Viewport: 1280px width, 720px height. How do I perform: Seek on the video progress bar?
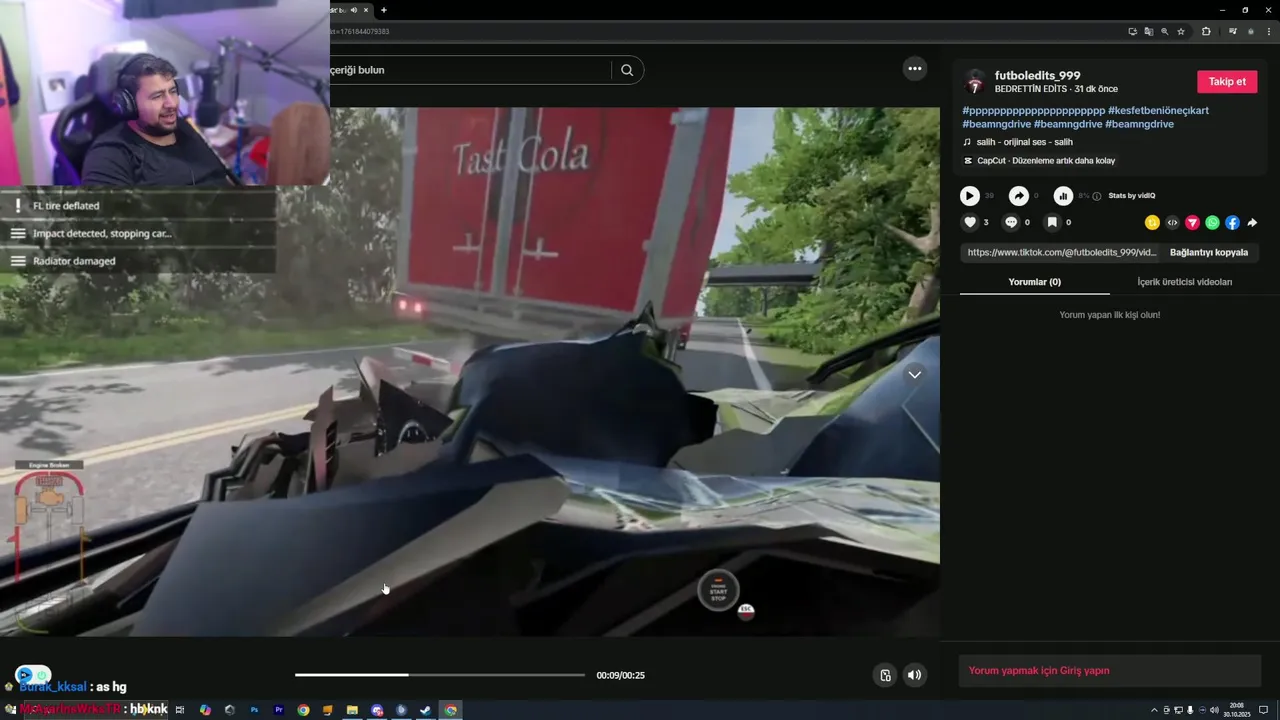(440, 675)
